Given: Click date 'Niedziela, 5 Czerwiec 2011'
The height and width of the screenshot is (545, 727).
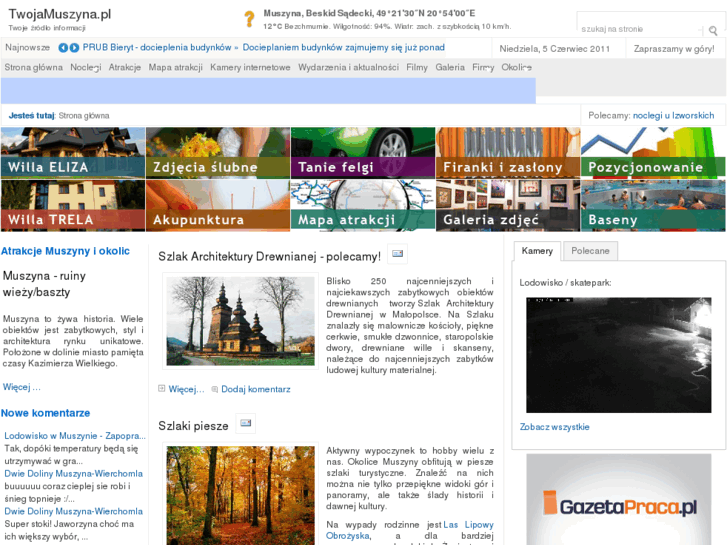Looking at the screenshot, I should click(x=555, y=49).
